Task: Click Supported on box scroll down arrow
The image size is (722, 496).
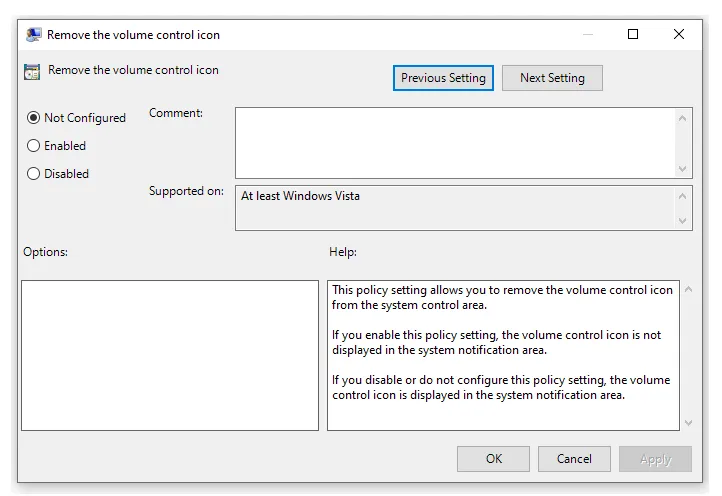Action: coord(682,221)
